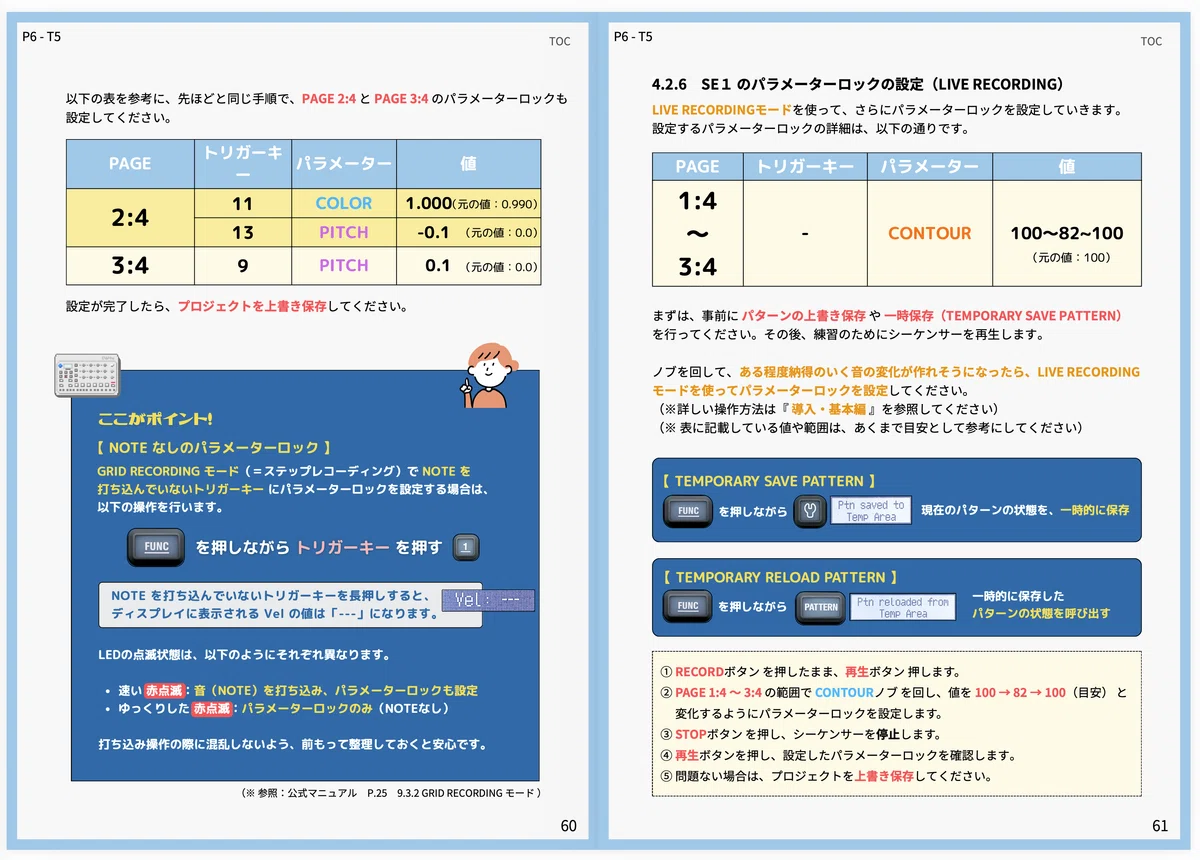This screenshot has width=1200, height=860.
Task: Select the CONTOUR parameter cell
Action: [930, 233]
